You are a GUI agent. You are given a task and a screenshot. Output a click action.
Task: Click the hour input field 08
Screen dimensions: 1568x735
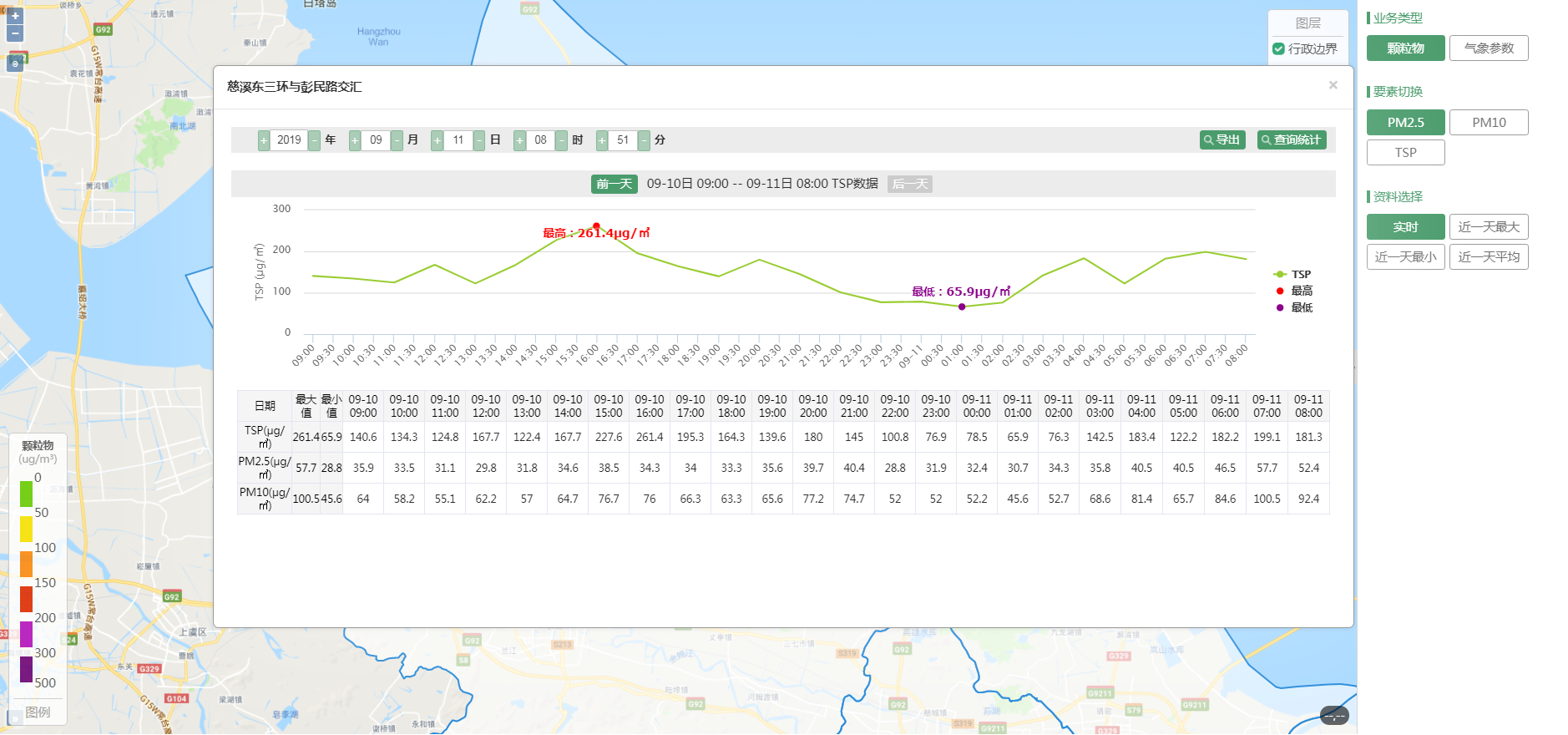point(540,140)
